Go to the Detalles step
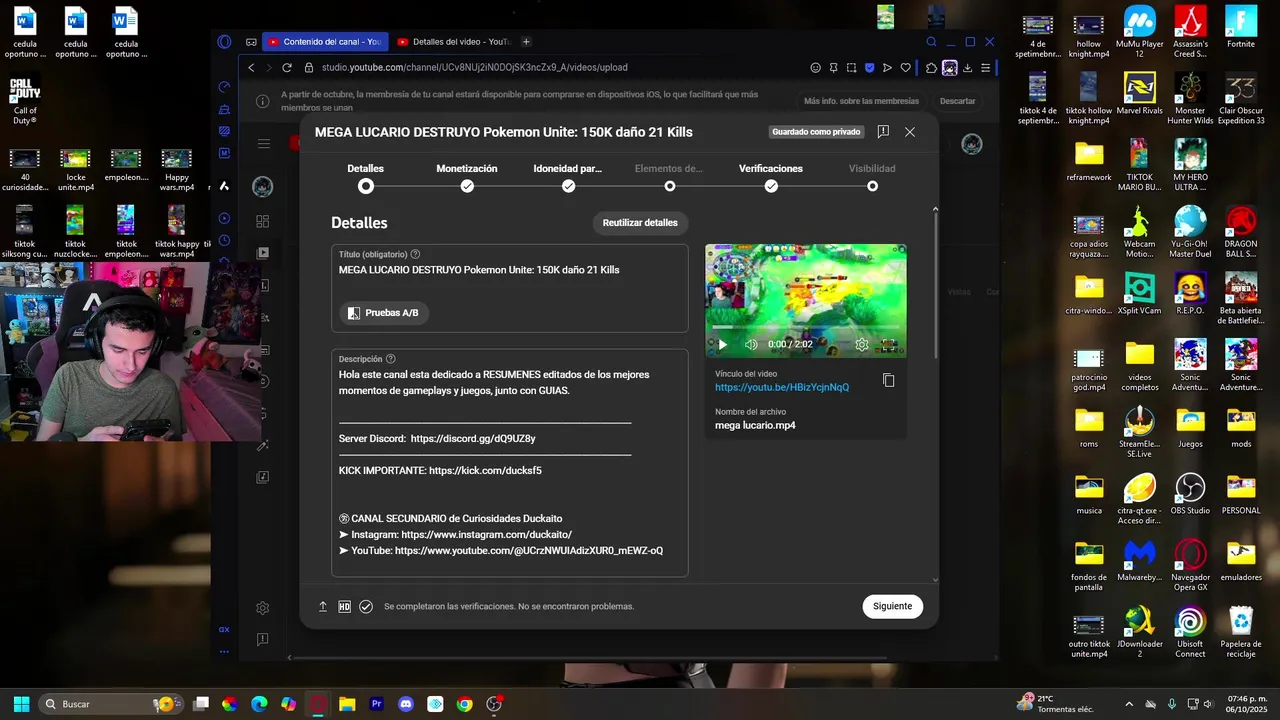The width and height of the screenshot is (1280, 720). tap(366, 177)
